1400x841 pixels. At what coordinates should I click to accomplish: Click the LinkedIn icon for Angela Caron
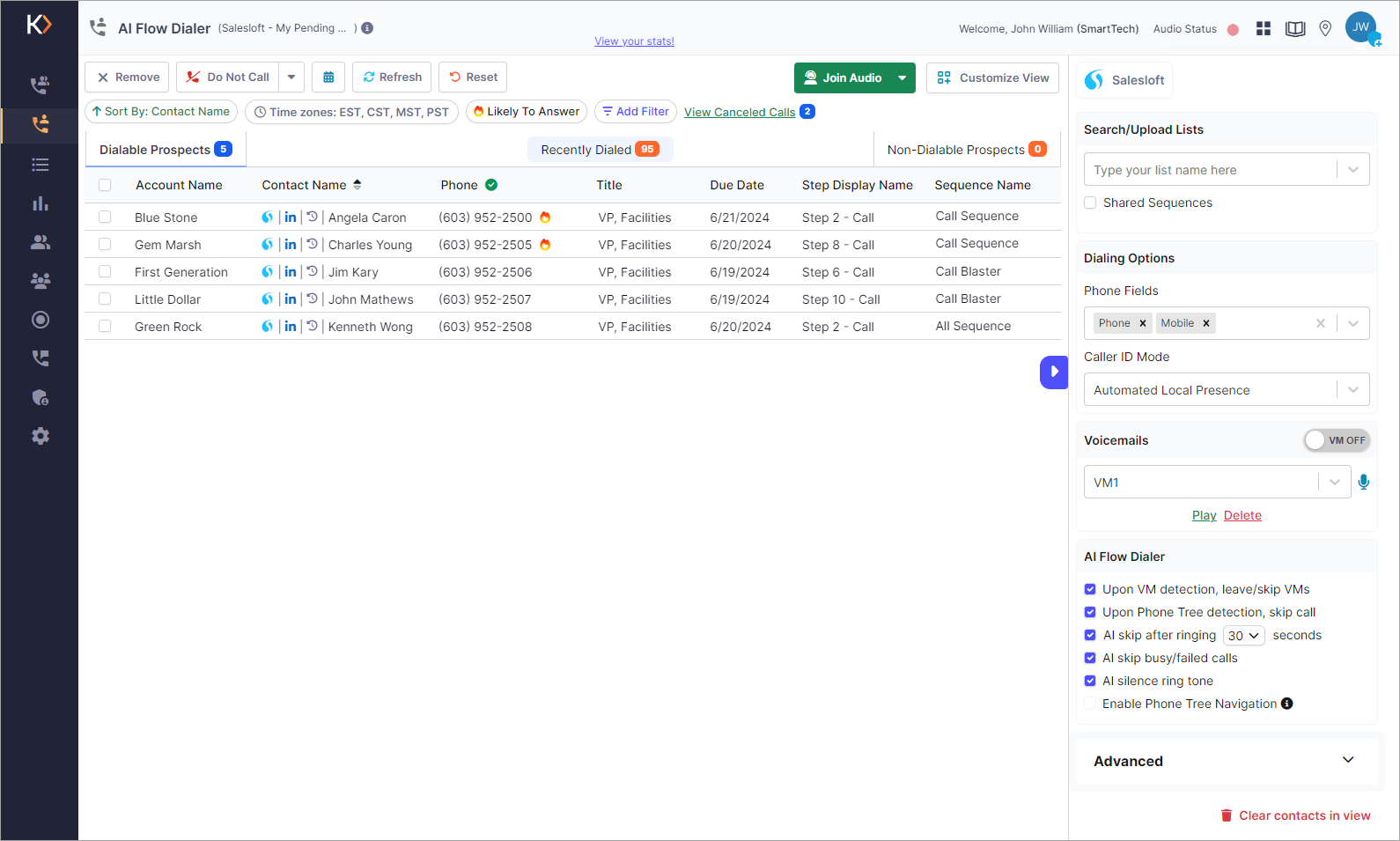point(291,217)
